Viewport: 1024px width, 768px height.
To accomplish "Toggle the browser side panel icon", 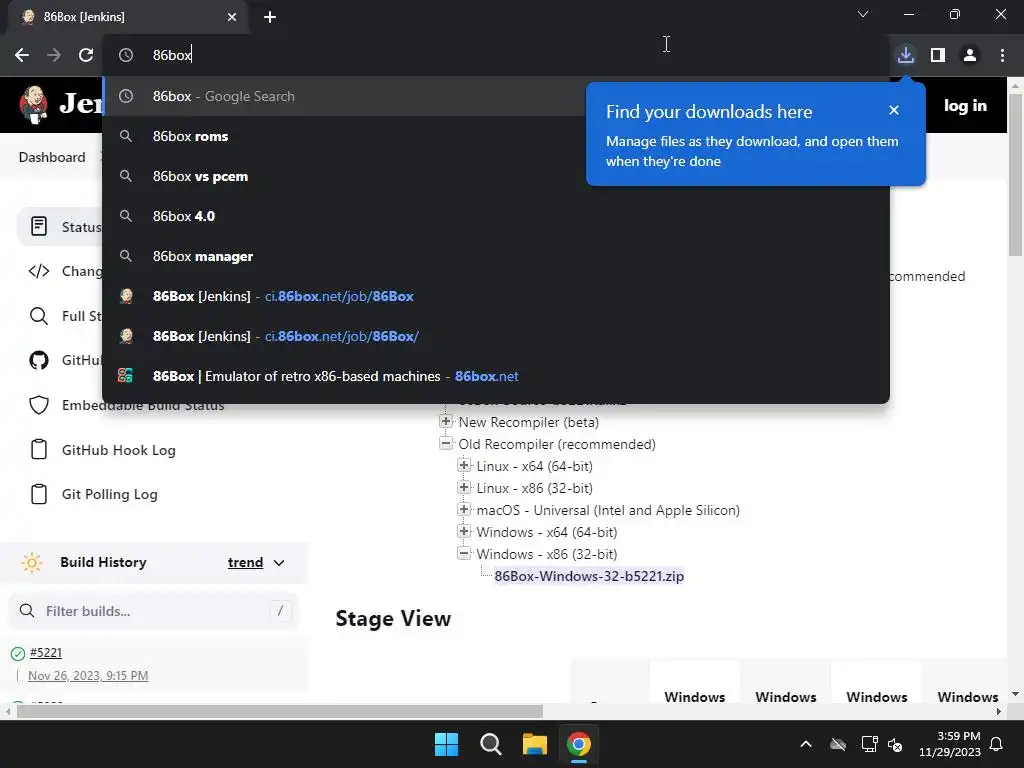I will [x=938, y=55].
